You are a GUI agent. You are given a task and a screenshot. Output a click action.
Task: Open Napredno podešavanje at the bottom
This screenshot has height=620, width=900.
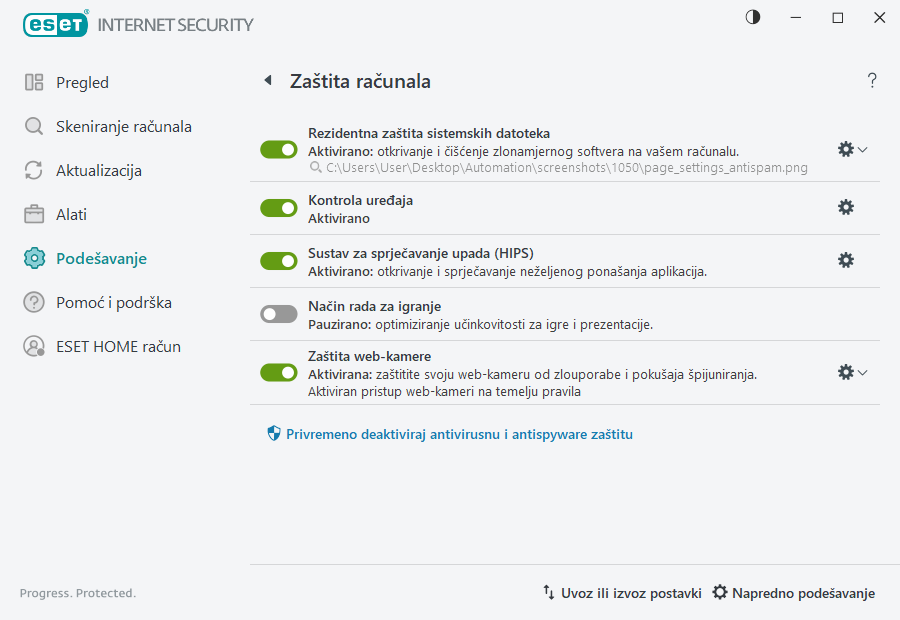tap(793, 592)
